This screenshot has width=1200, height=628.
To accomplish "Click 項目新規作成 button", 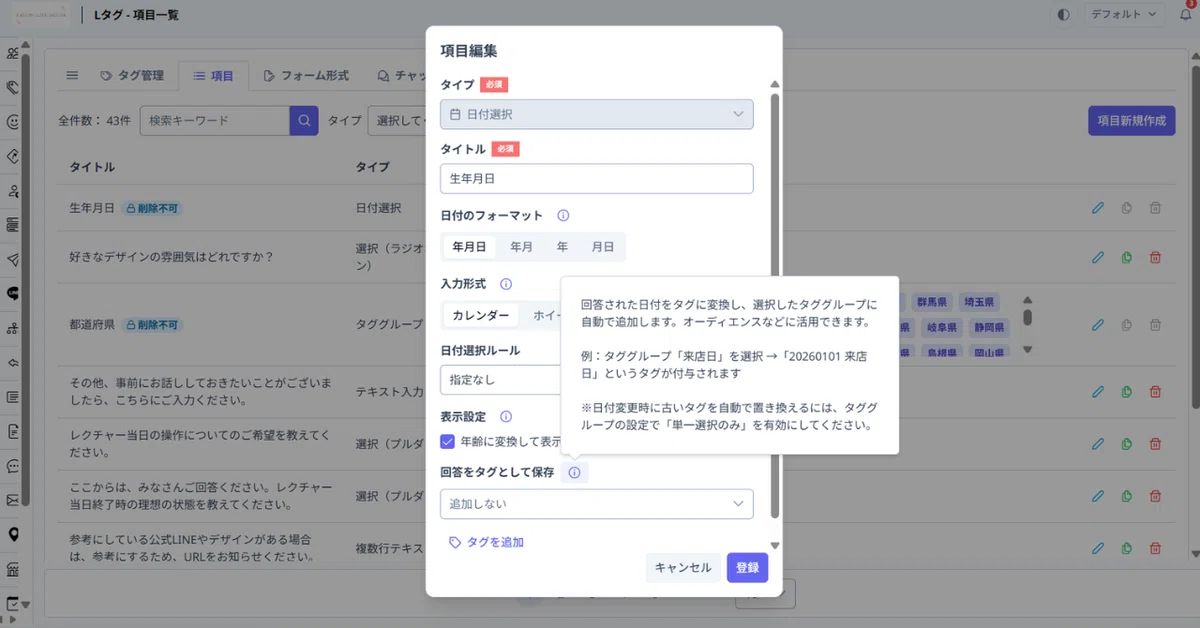I will pos(1131,120).
